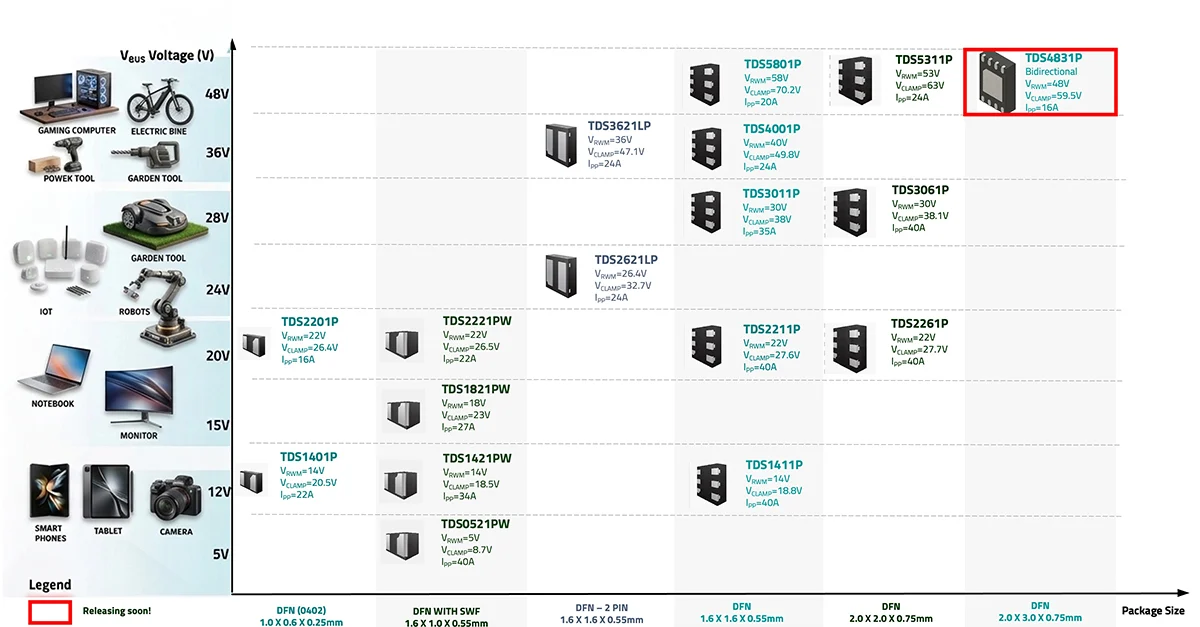Open the TDS1821PW part name
The image size is (1200, 627).
tap(476, 389)
